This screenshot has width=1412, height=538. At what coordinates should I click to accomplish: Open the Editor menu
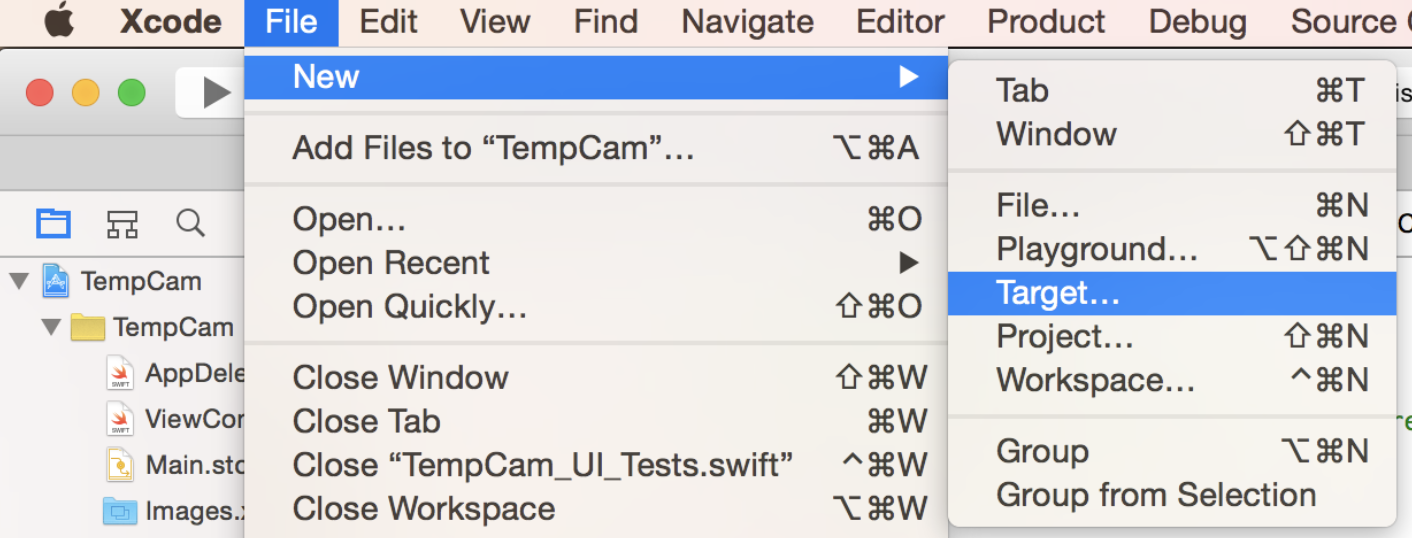point(900,22)
